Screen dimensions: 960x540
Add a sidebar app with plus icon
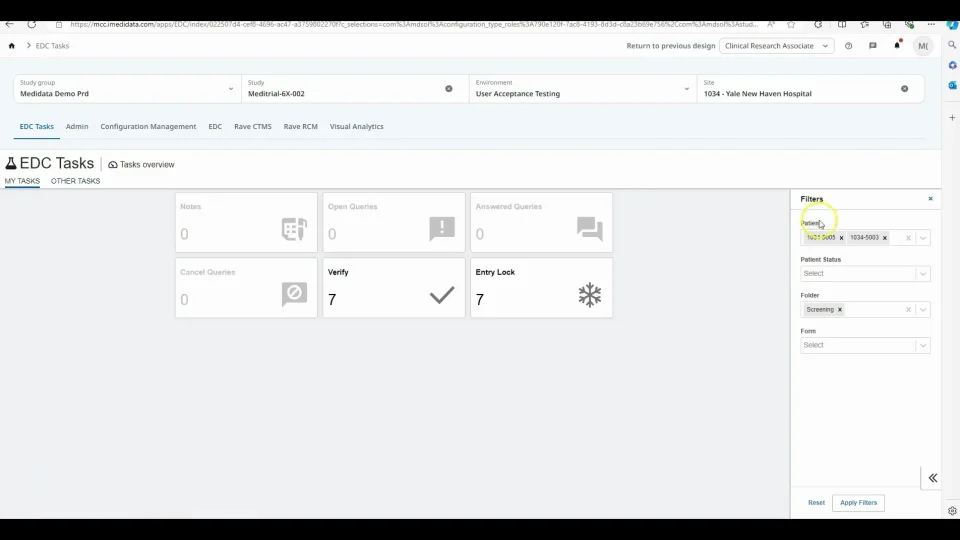tap(952, 118)
